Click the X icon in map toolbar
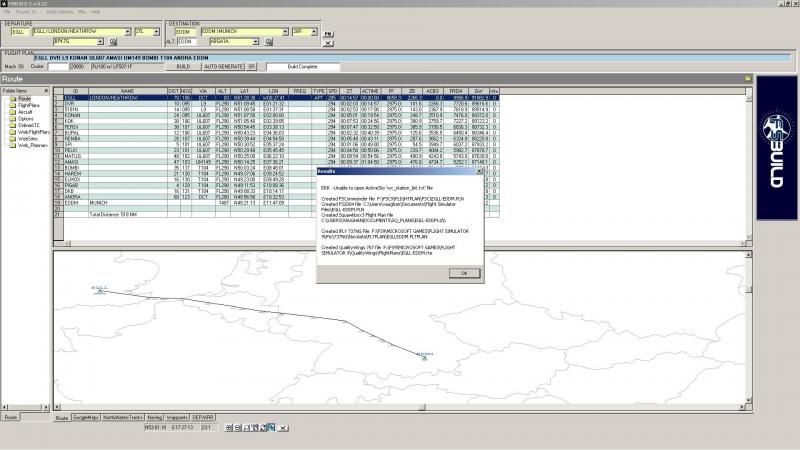This screenshot has width=800, height=450. tap(283, 428)
